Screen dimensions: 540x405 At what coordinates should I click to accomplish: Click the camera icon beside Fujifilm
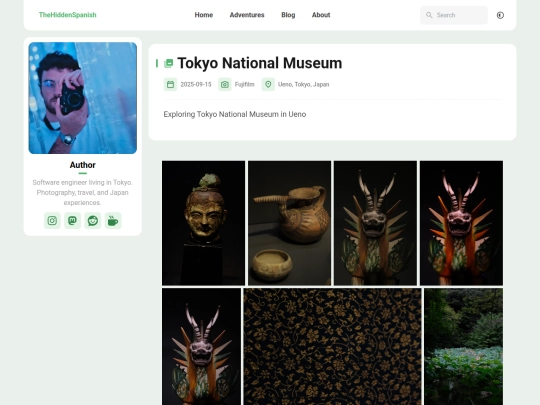(x=225, y=84)
